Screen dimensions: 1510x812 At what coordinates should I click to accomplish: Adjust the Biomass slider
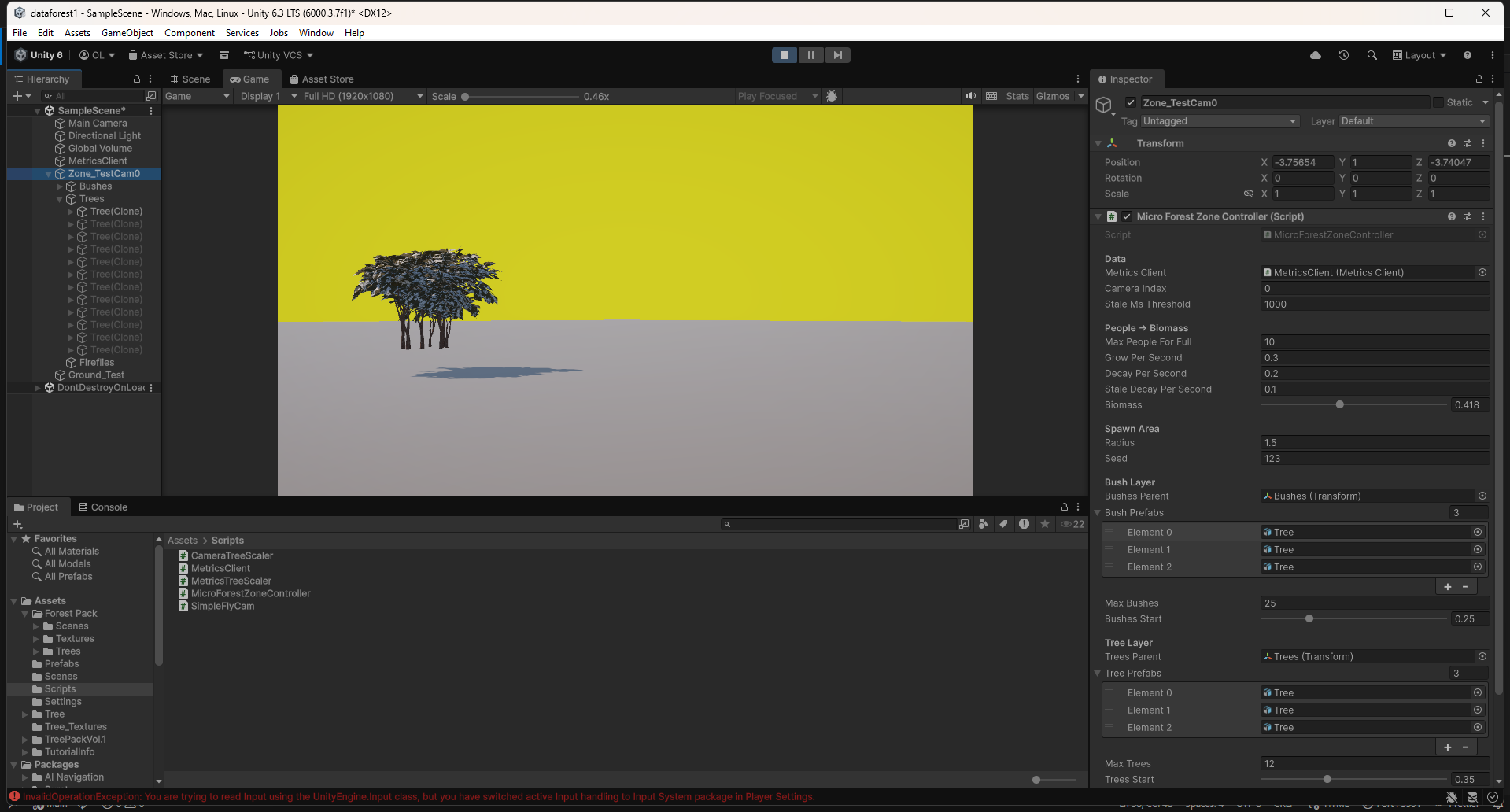click(1339, 405)
